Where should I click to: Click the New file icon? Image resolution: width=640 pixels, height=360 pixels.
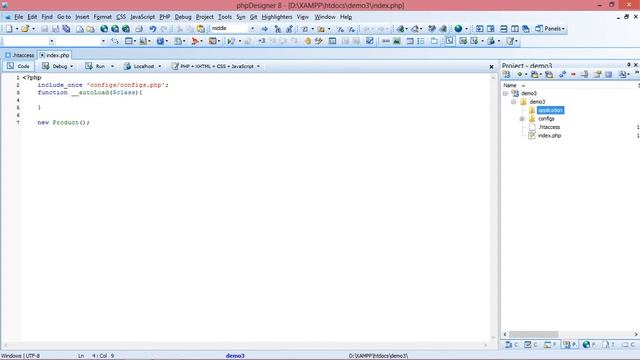[9, 29]
